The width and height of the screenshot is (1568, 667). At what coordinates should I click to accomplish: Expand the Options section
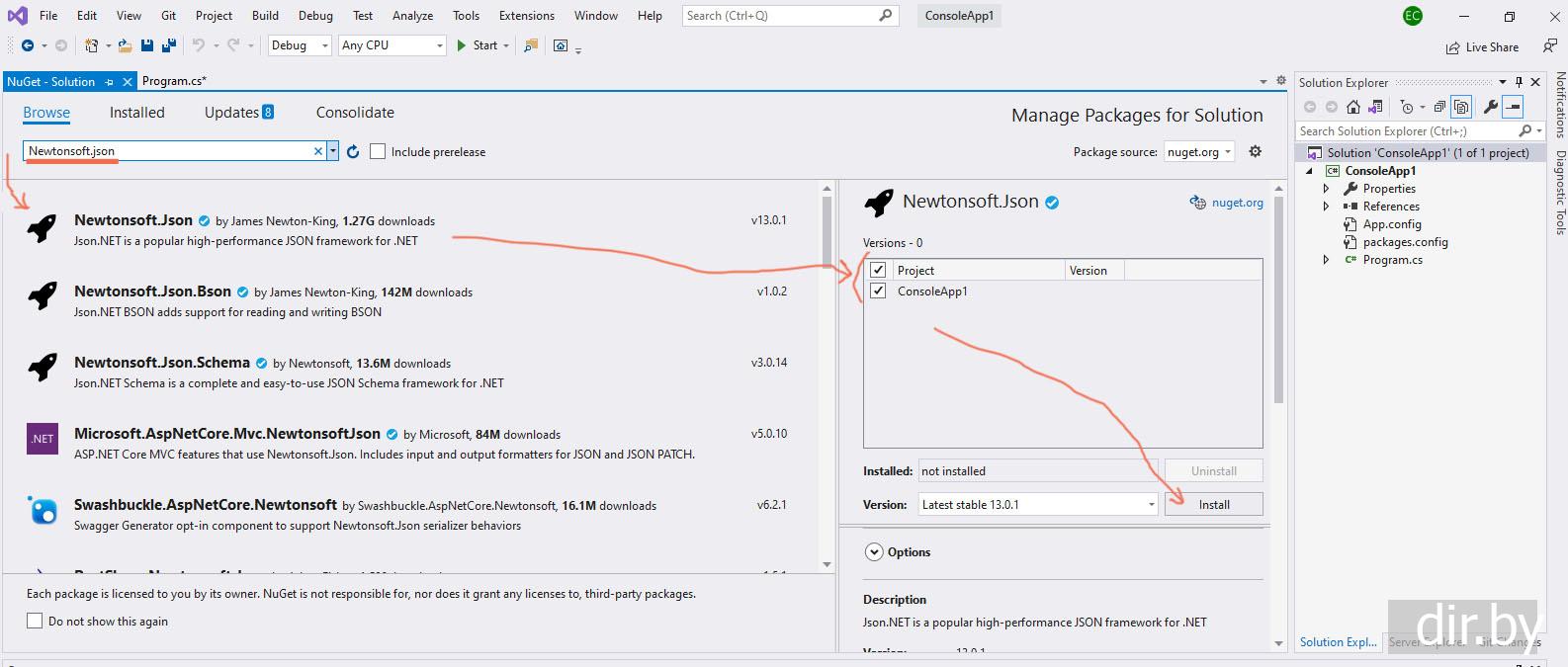pos(874,552)
